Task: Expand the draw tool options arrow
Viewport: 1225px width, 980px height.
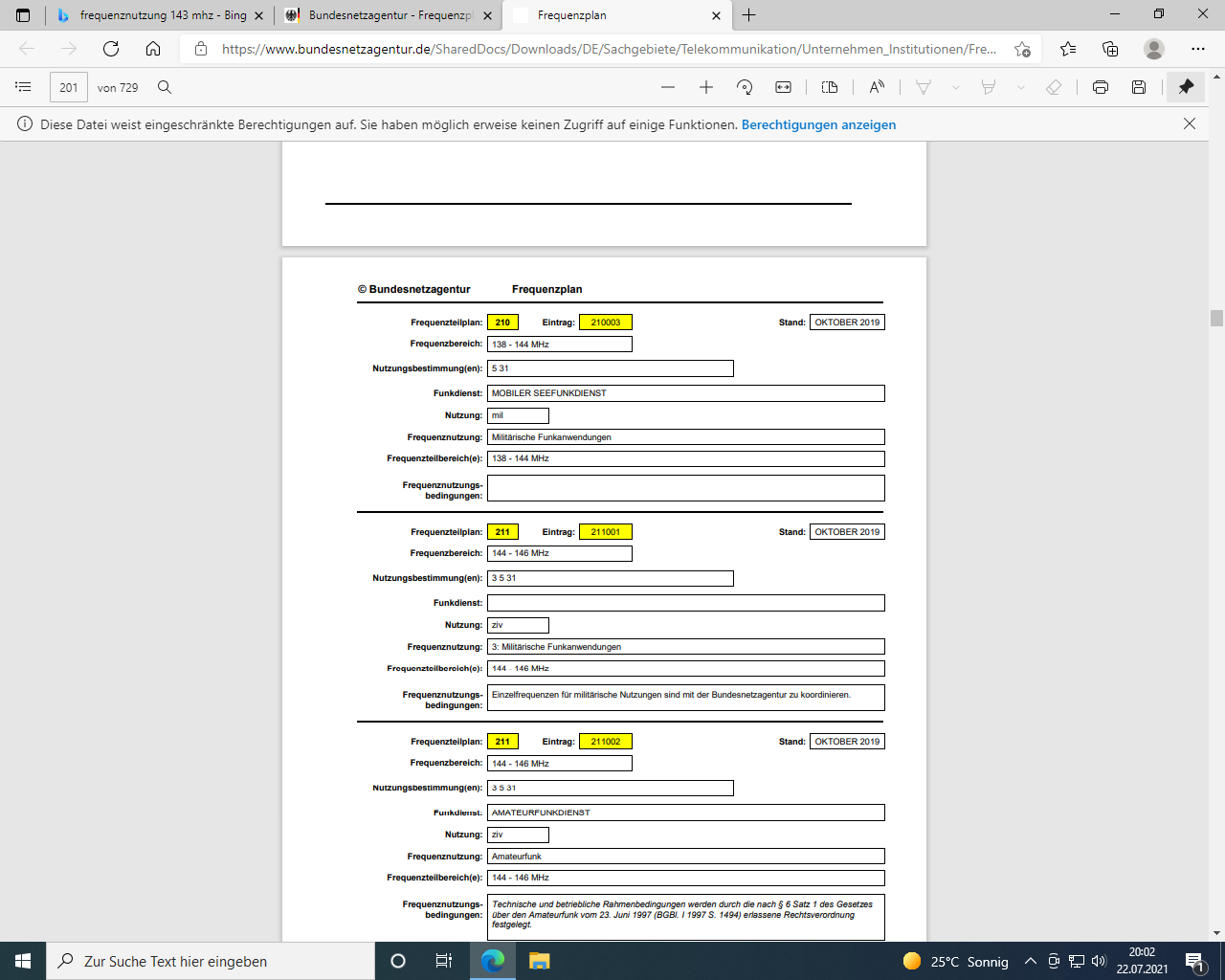Action: (x=955, y=87)
